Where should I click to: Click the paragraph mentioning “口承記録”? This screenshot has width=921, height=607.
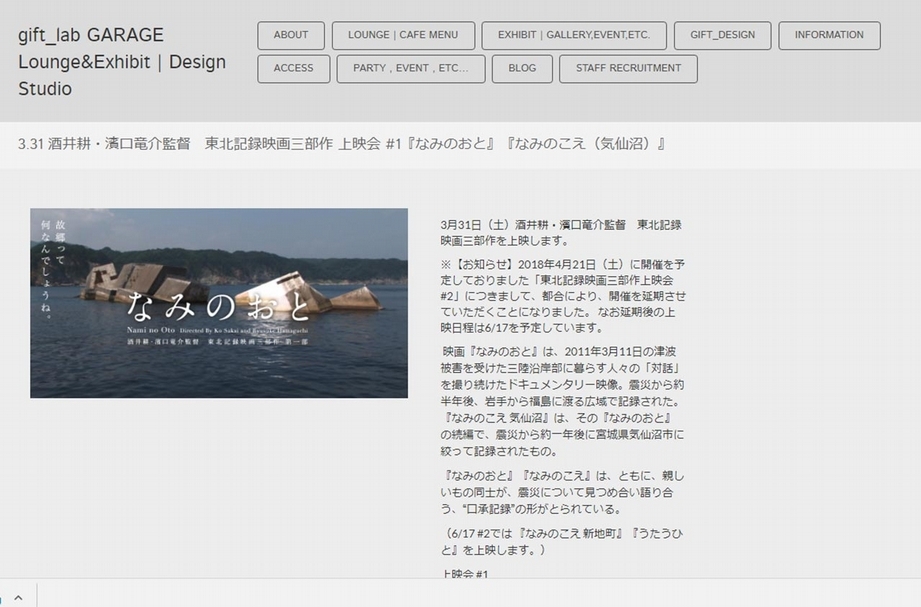562,492
